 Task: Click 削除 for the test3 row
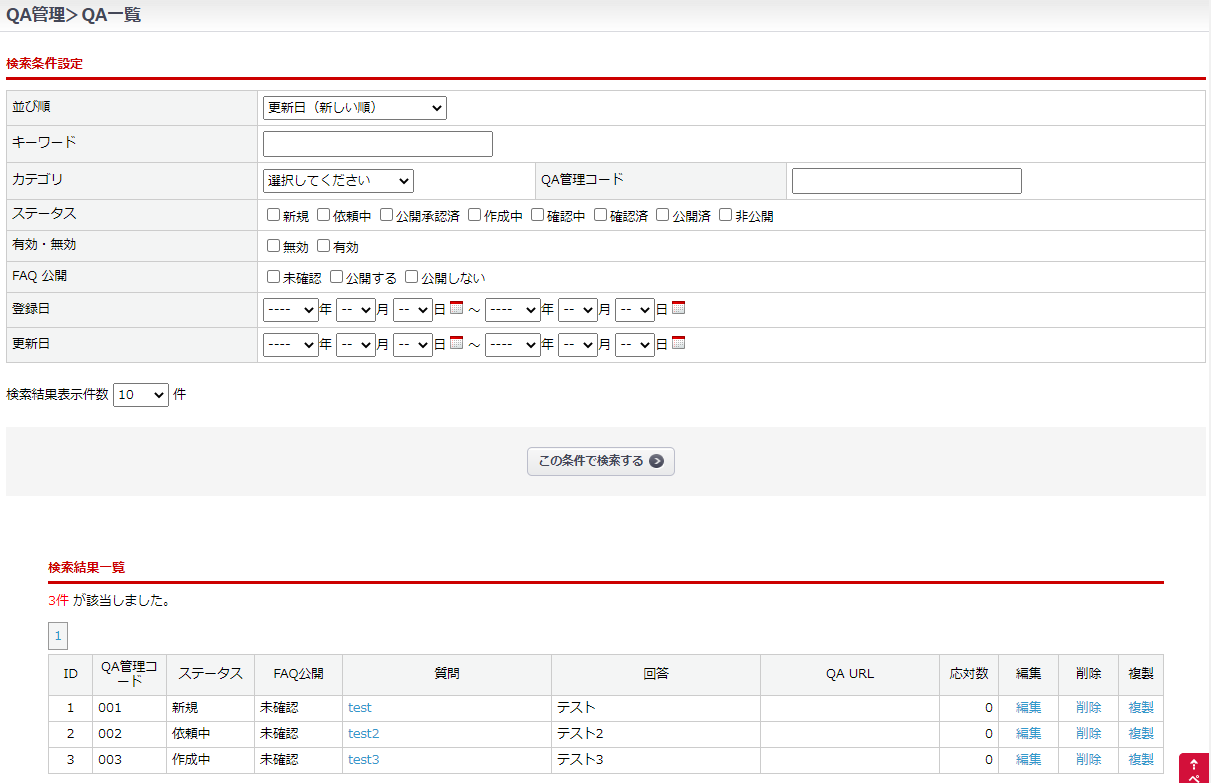tap(1088, 760)
